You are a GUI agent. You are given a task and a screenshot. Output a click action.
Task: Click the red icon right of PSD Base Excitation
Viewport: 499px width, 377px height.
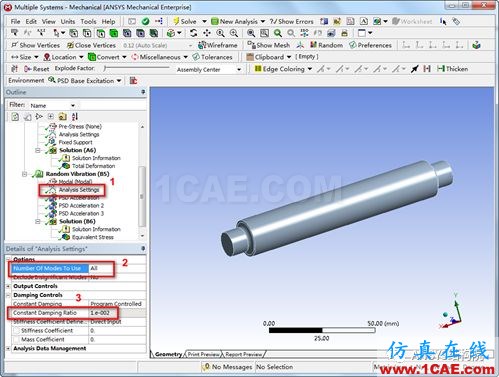133,80
